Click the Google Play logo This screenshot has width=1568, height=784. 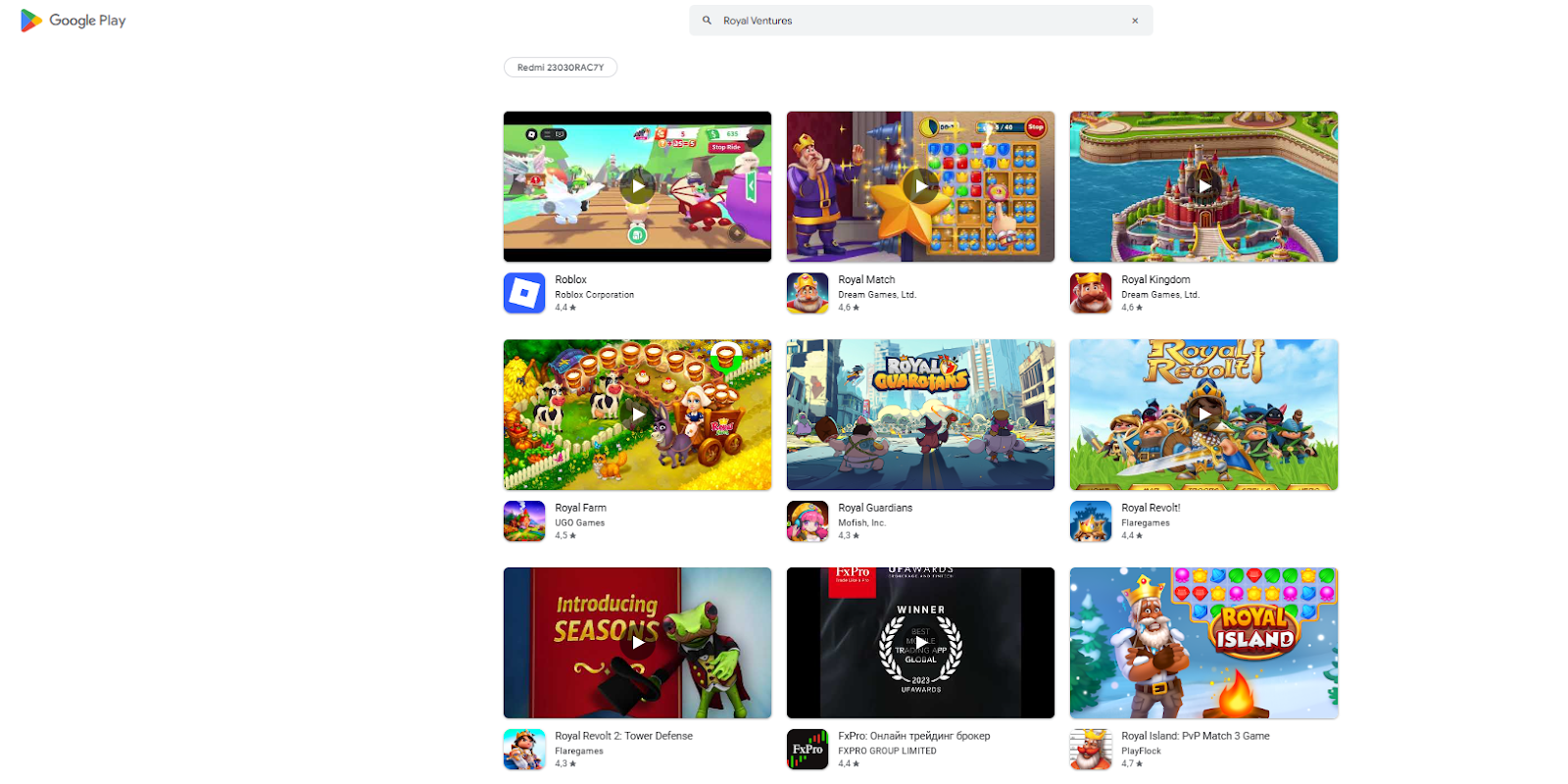pyautogui.click(x=73, y=21)
